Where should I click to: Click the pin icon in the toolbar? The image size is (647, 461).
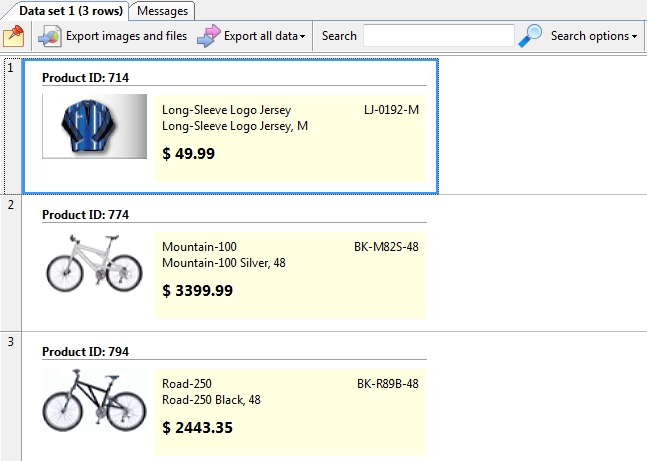pos(13,36)
